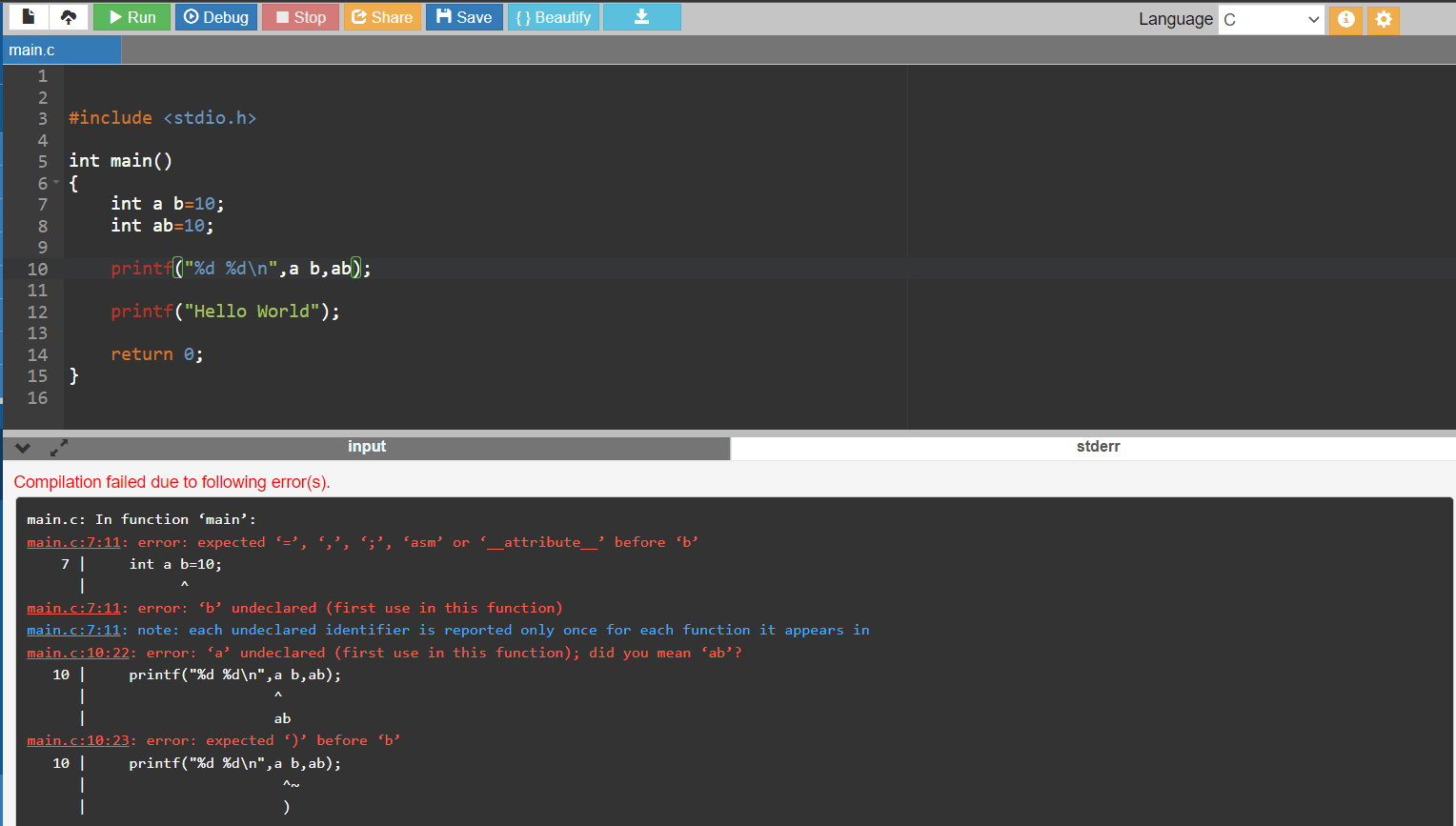Open the main.c:10:23 error link
The height and width of the screenshot is (826, 1456).
[77, 740]
